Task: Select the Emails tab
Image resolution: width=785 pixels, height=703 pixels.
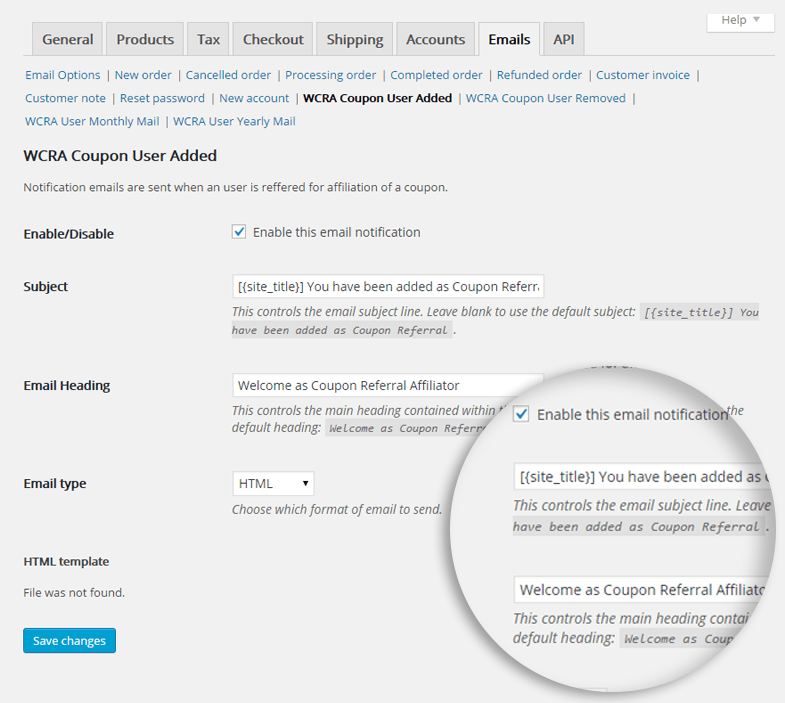Action: [x=509, y=39]
